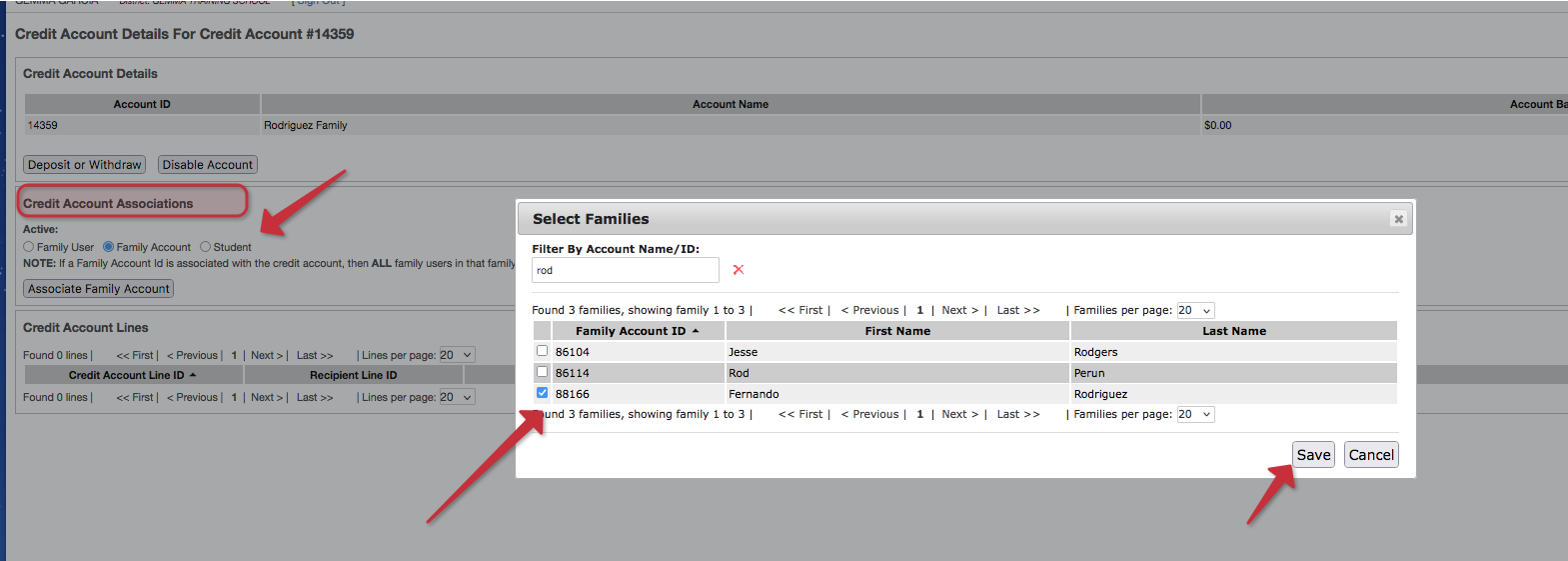Screen dimensions: 1568x561
Task: Sort by Last Name column header
Action: click(x=1234, y=331)
